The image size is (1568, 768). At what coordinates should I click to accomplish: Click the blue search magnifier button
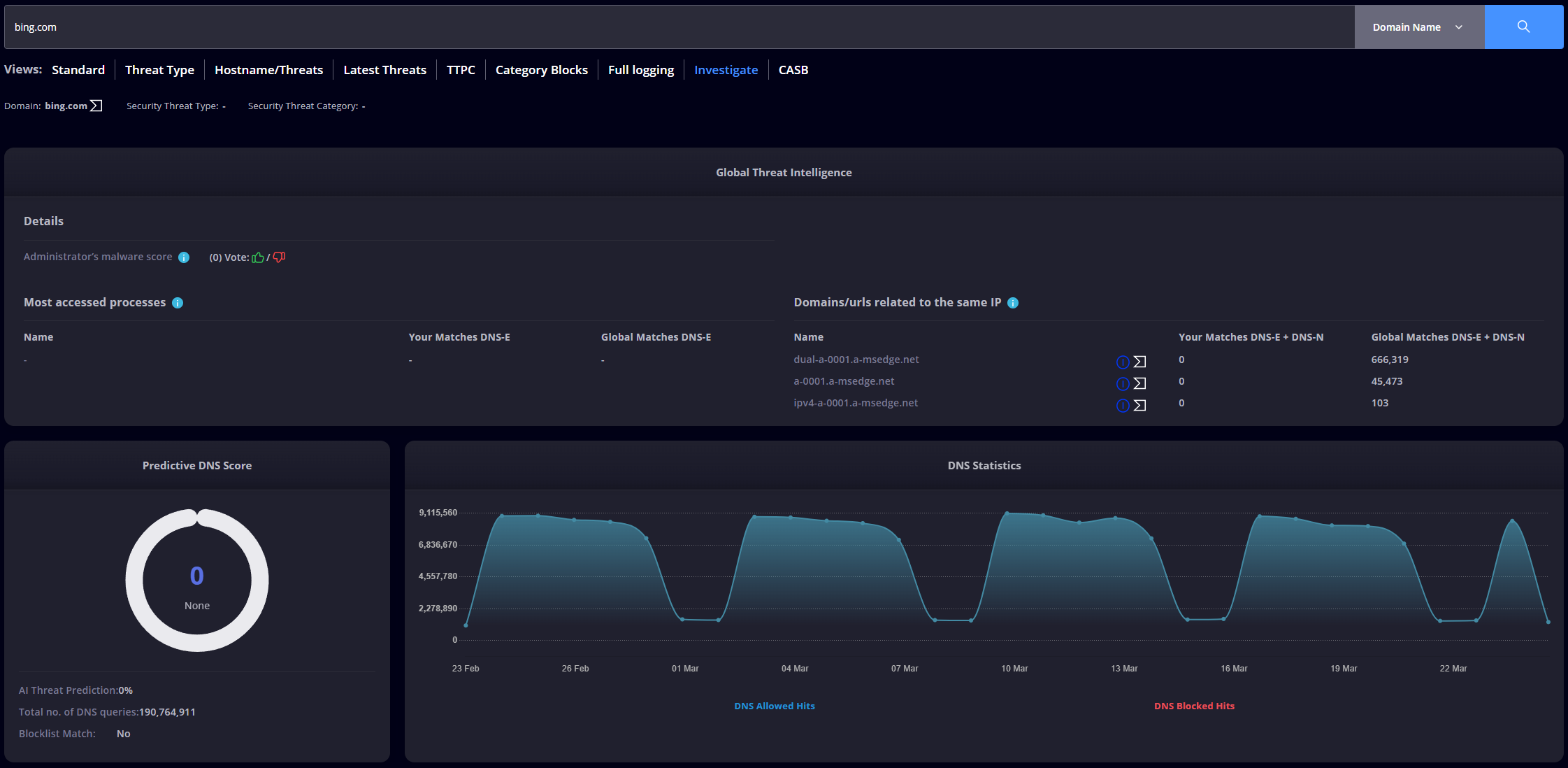coord(1523,27)
